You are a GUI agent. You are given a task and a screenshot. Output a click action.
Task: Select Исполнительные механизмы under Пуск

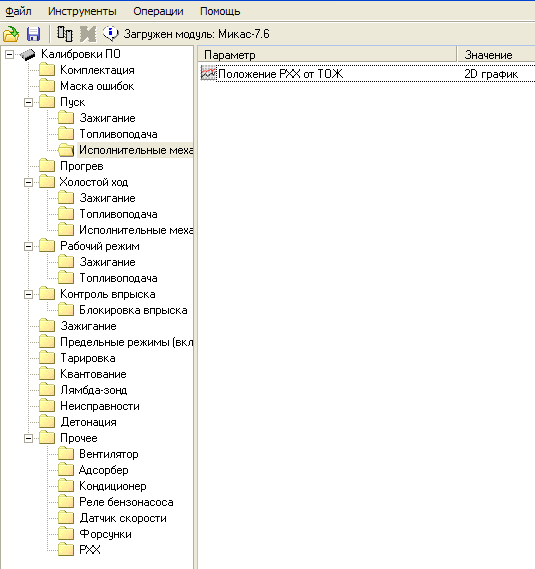pyautogui.click(x=136, y=150)
